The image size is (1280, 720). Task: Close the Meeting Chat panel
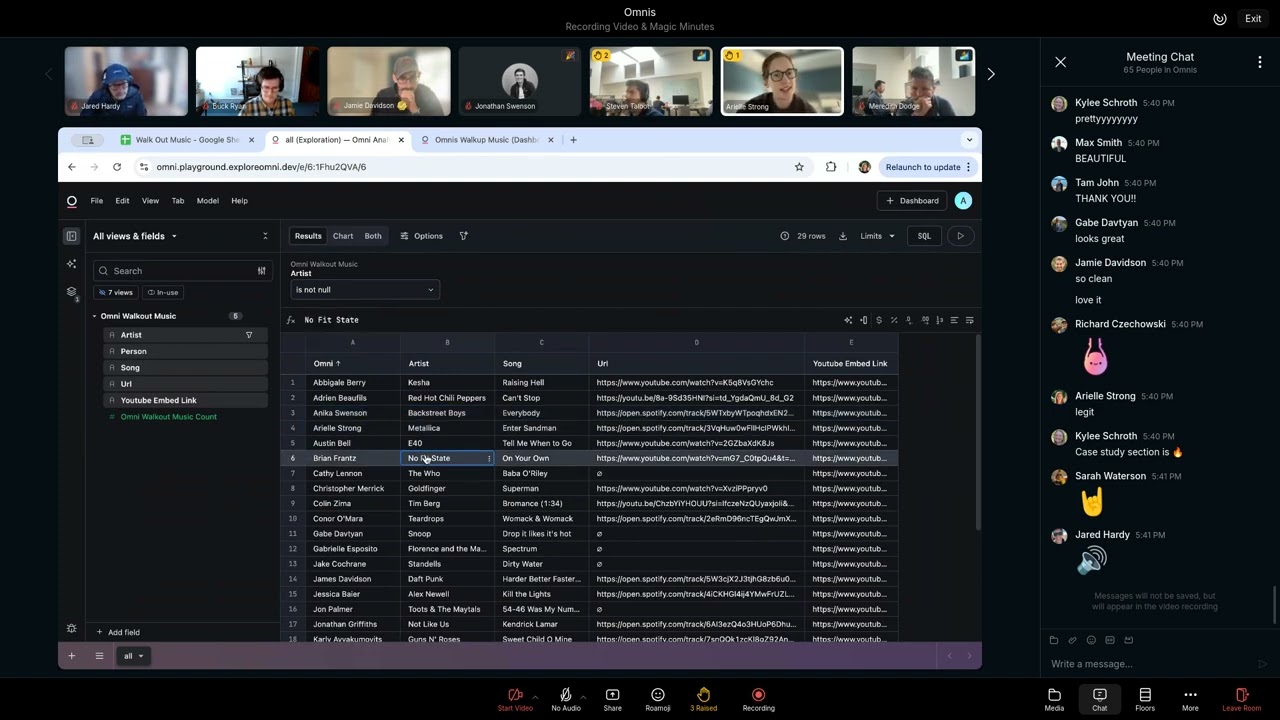click(1060, 62)
